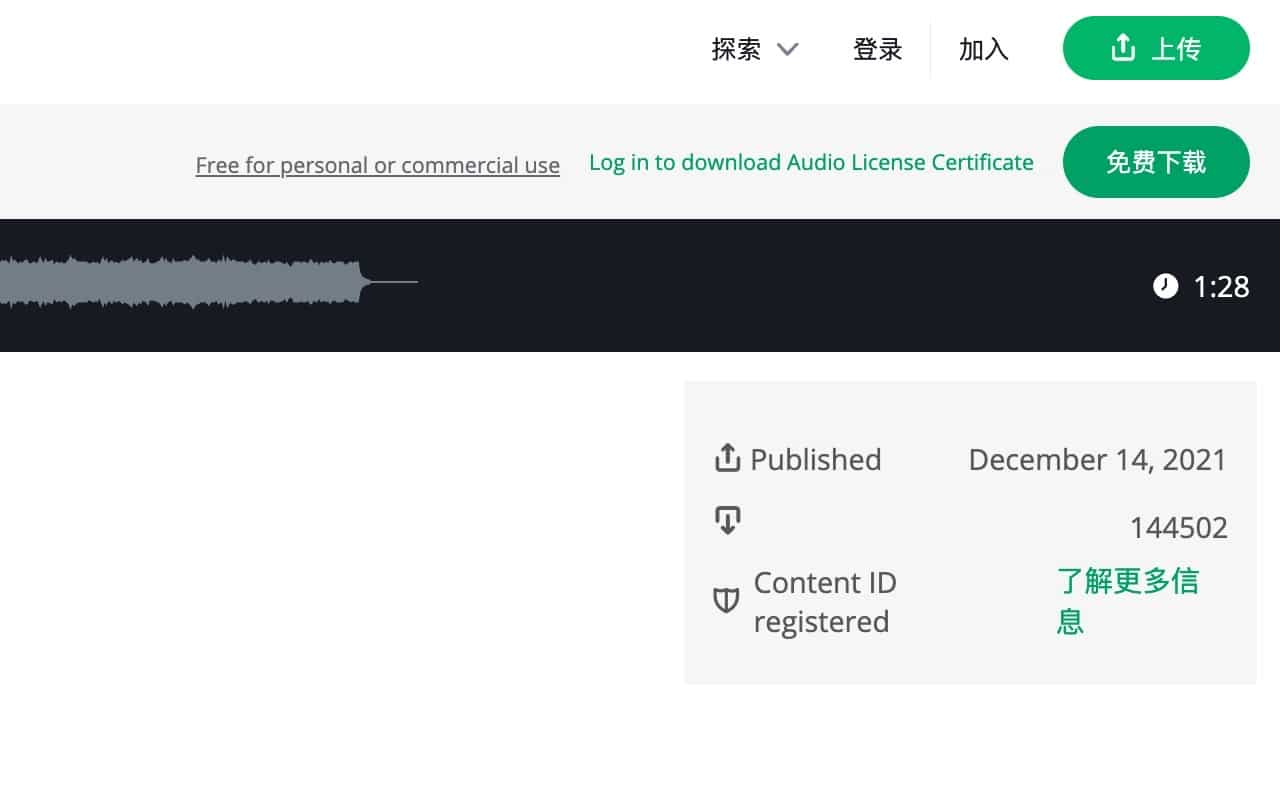Click the December 14, 2021 publish date
The image size is (1280, 800).
tap(1097, 459)
